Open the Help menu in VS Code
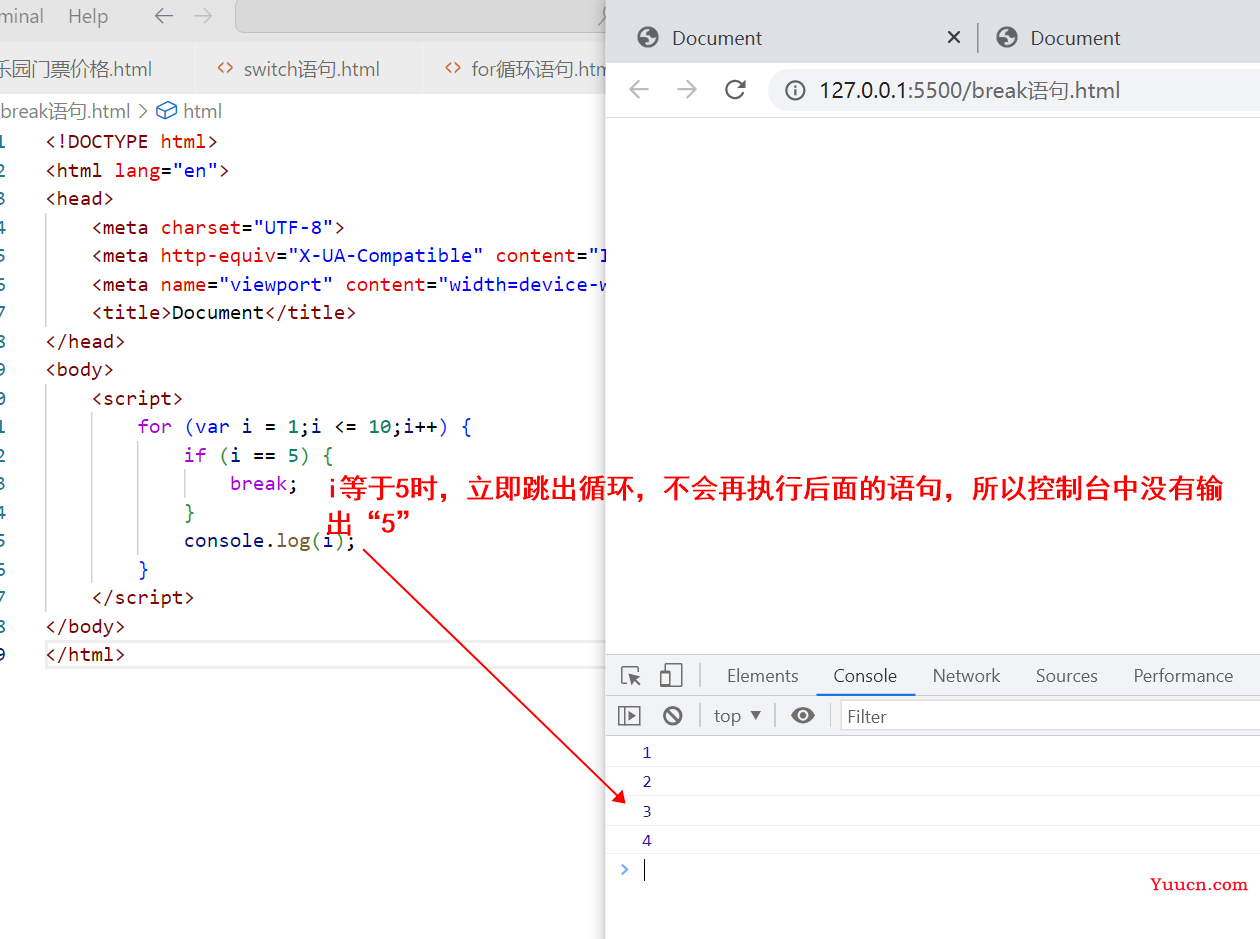The height and width of the screenshot is (939, 1260). (88, 16)
